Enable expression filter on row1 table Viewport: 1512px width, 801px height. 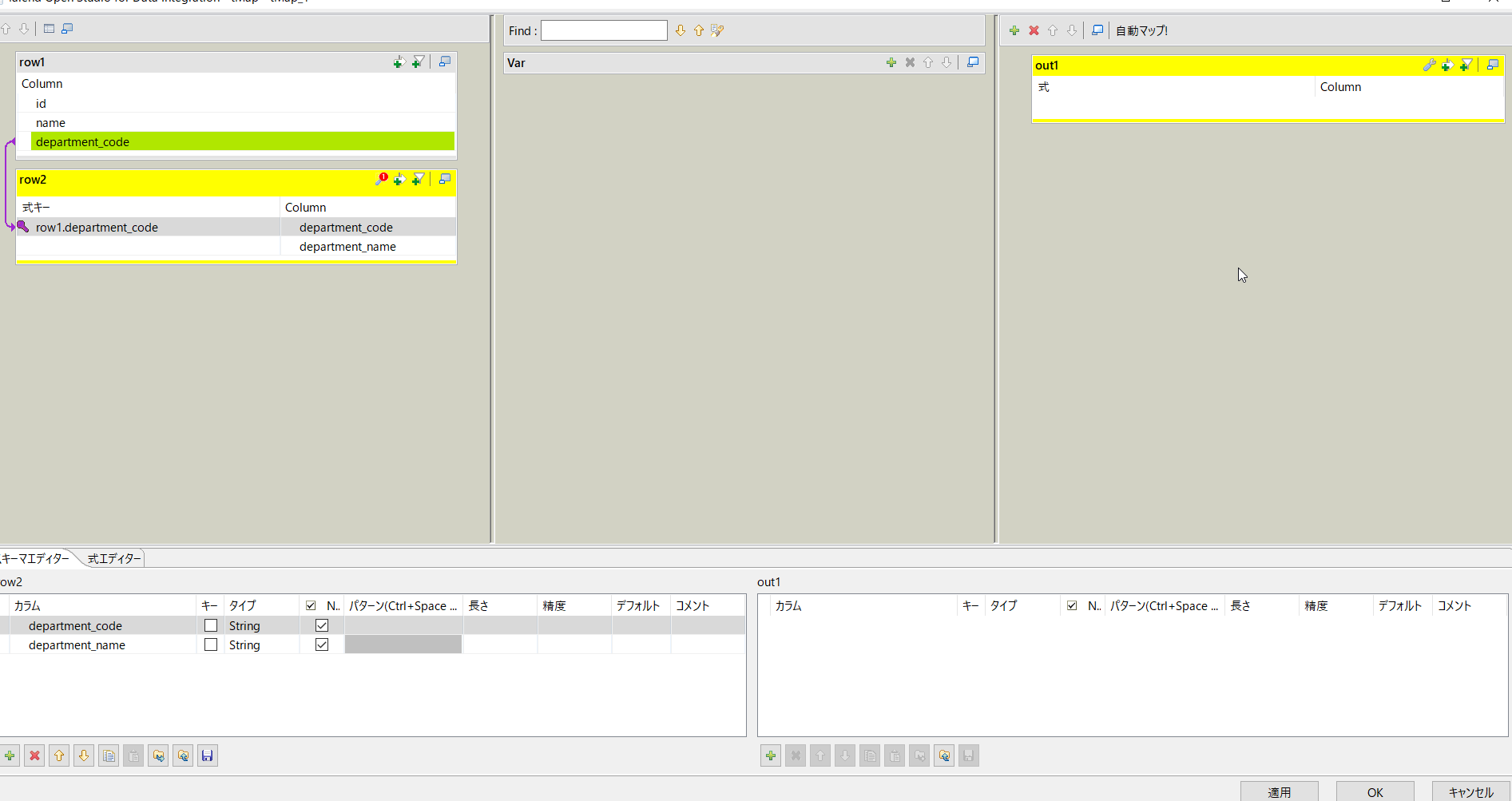(x=418, y=62)
